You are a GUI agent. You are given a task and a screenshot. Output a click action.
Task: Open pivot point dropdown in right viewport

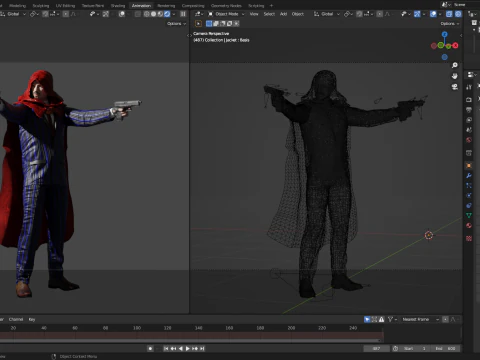[348, 14]
